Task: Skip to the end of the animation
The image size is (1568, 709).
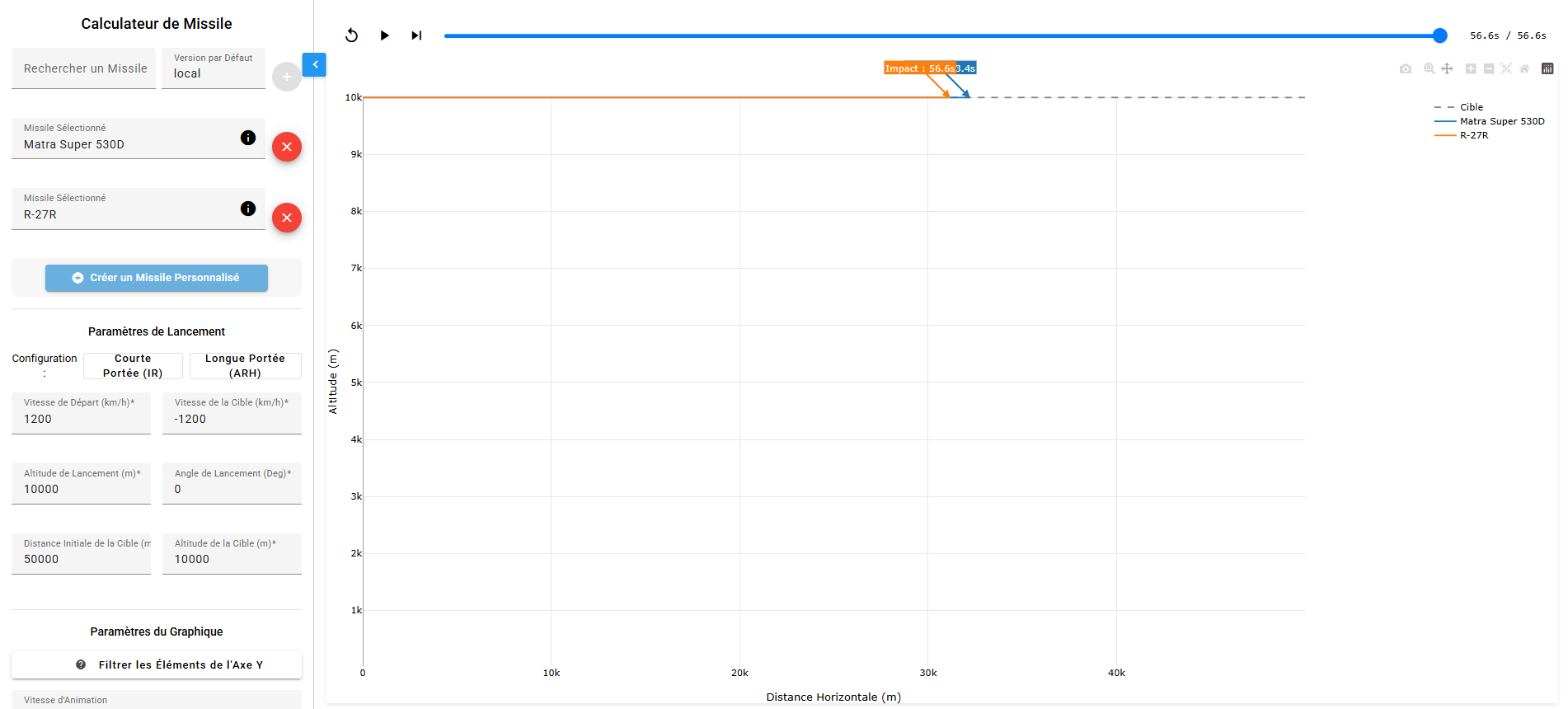Action: tap(416, 35)
